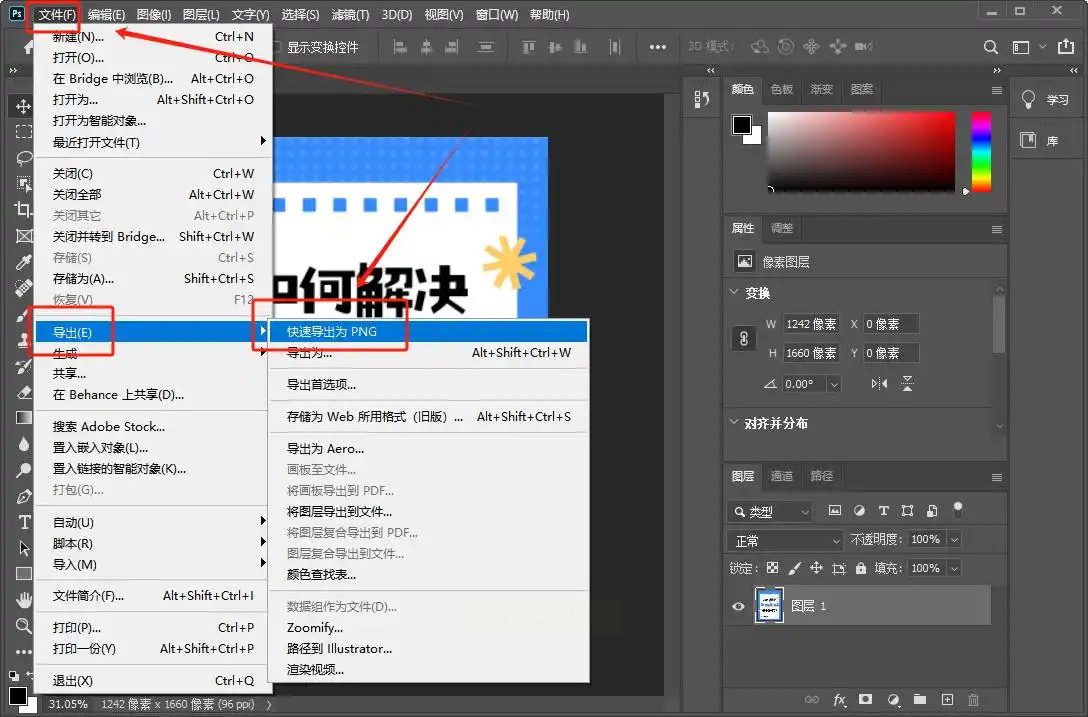
Task: Click the delete layer trash icon
Action: [973, 700]
